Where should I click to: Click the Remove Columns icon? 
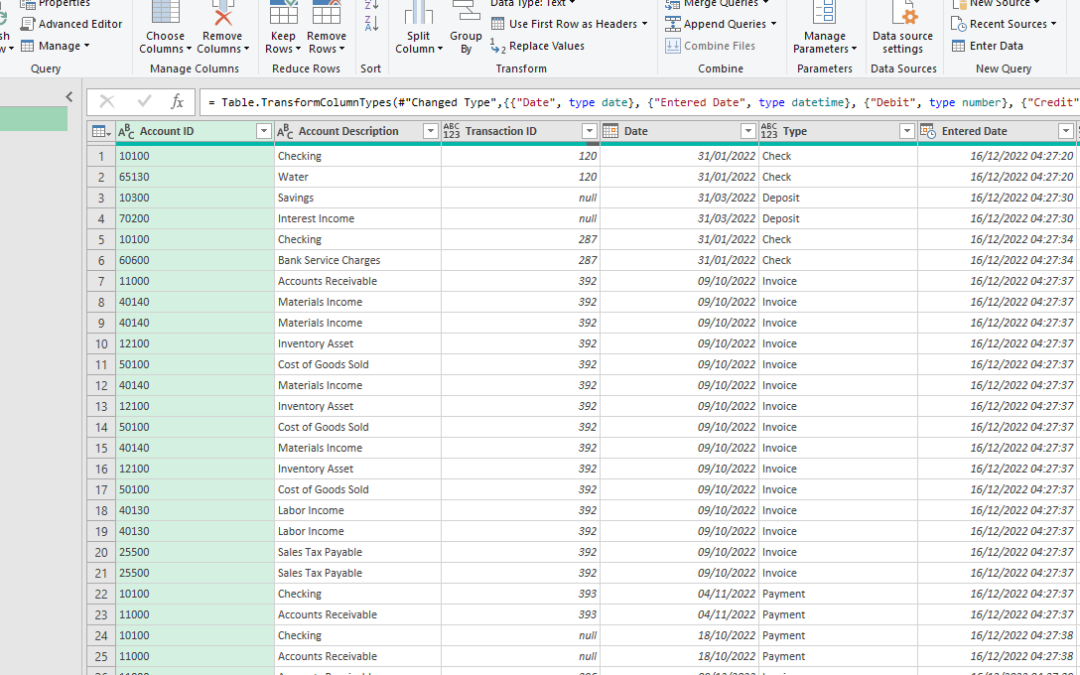[x=222, y=12]
